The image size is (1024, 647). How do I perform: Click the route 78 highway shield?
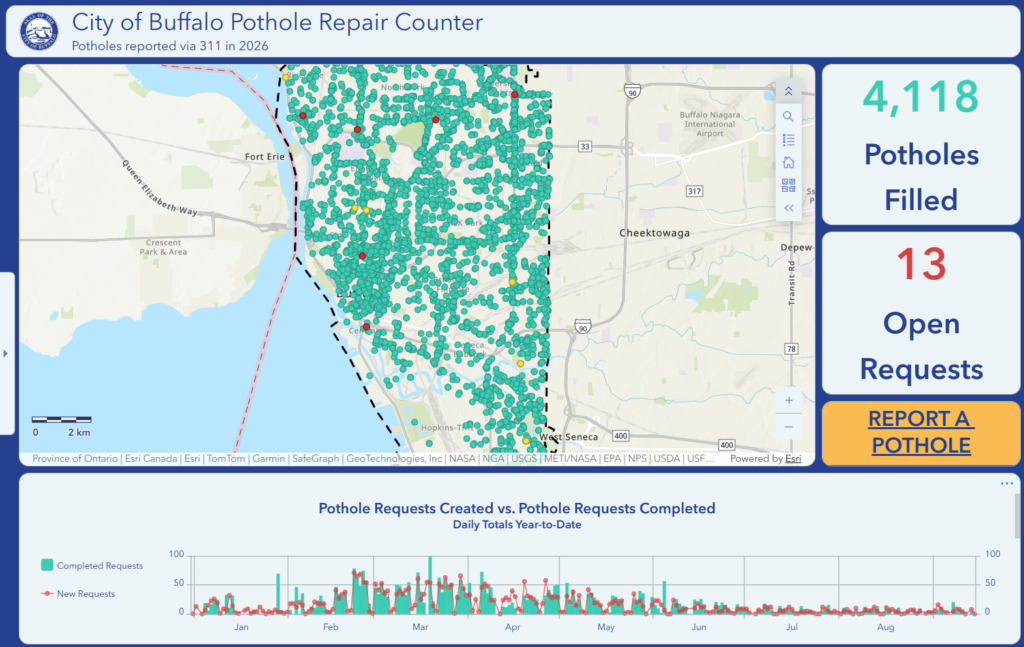pyautogui.click(x=791, y=349)
